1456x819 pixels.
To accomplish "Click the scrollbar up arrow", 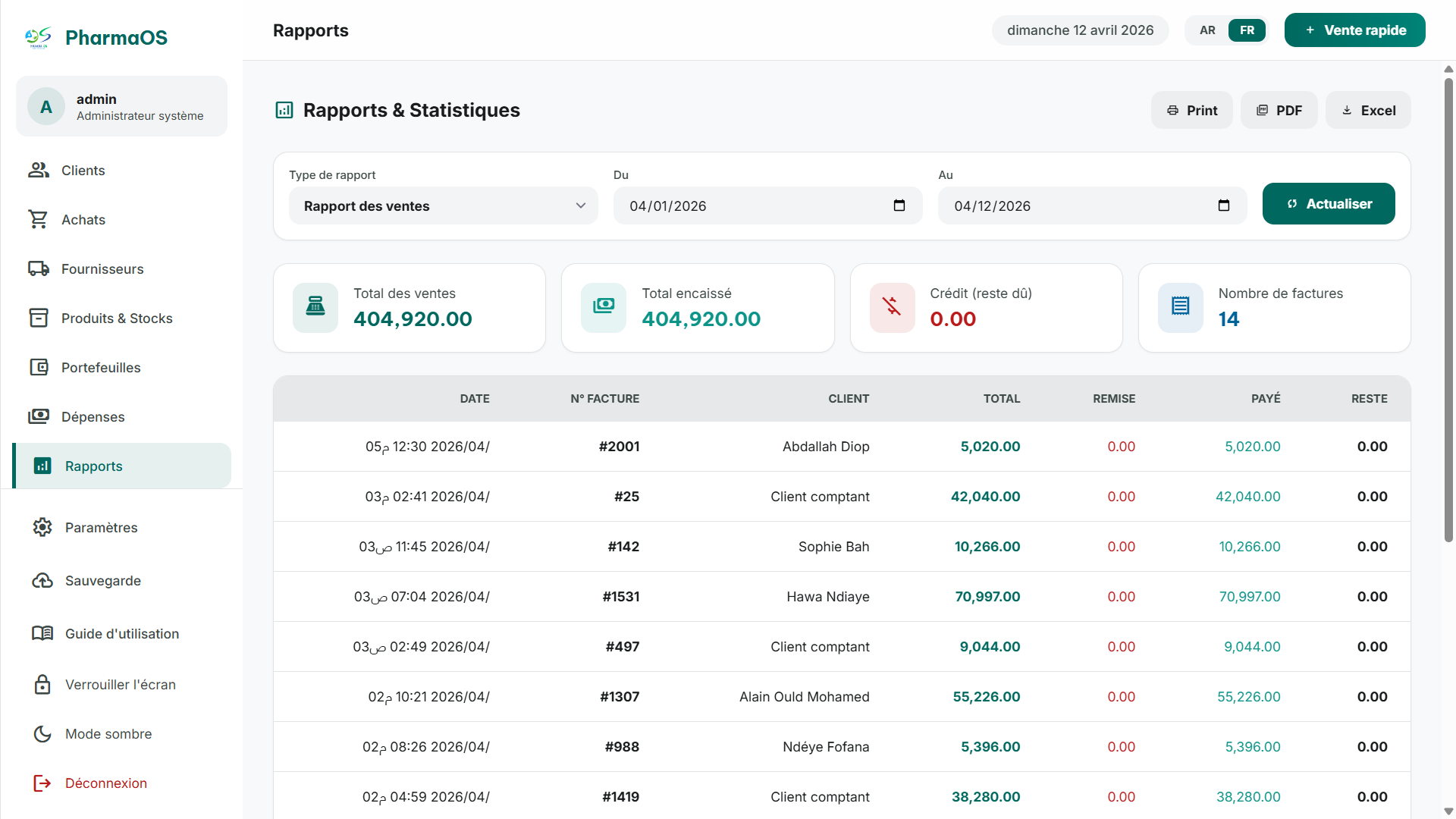I will pyautogui.click(x=1448, y=69).
